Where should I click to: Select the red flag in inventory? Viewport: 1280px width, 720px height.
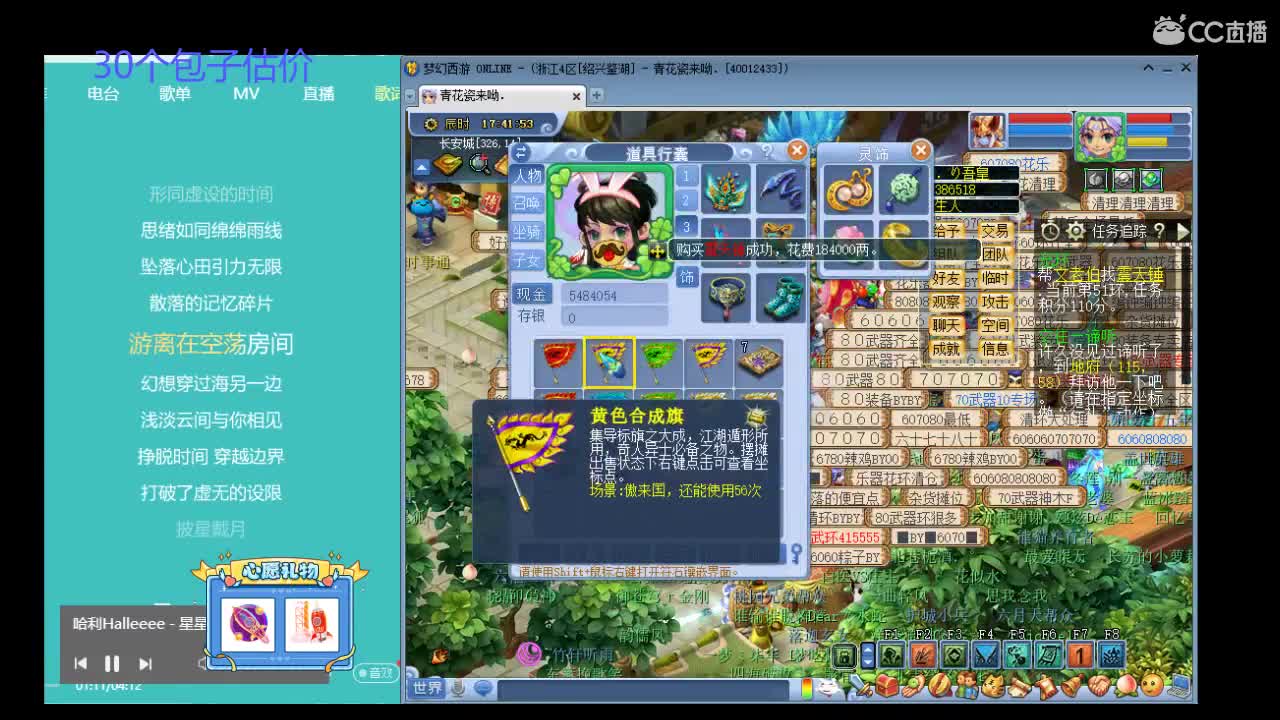(558, 362)
